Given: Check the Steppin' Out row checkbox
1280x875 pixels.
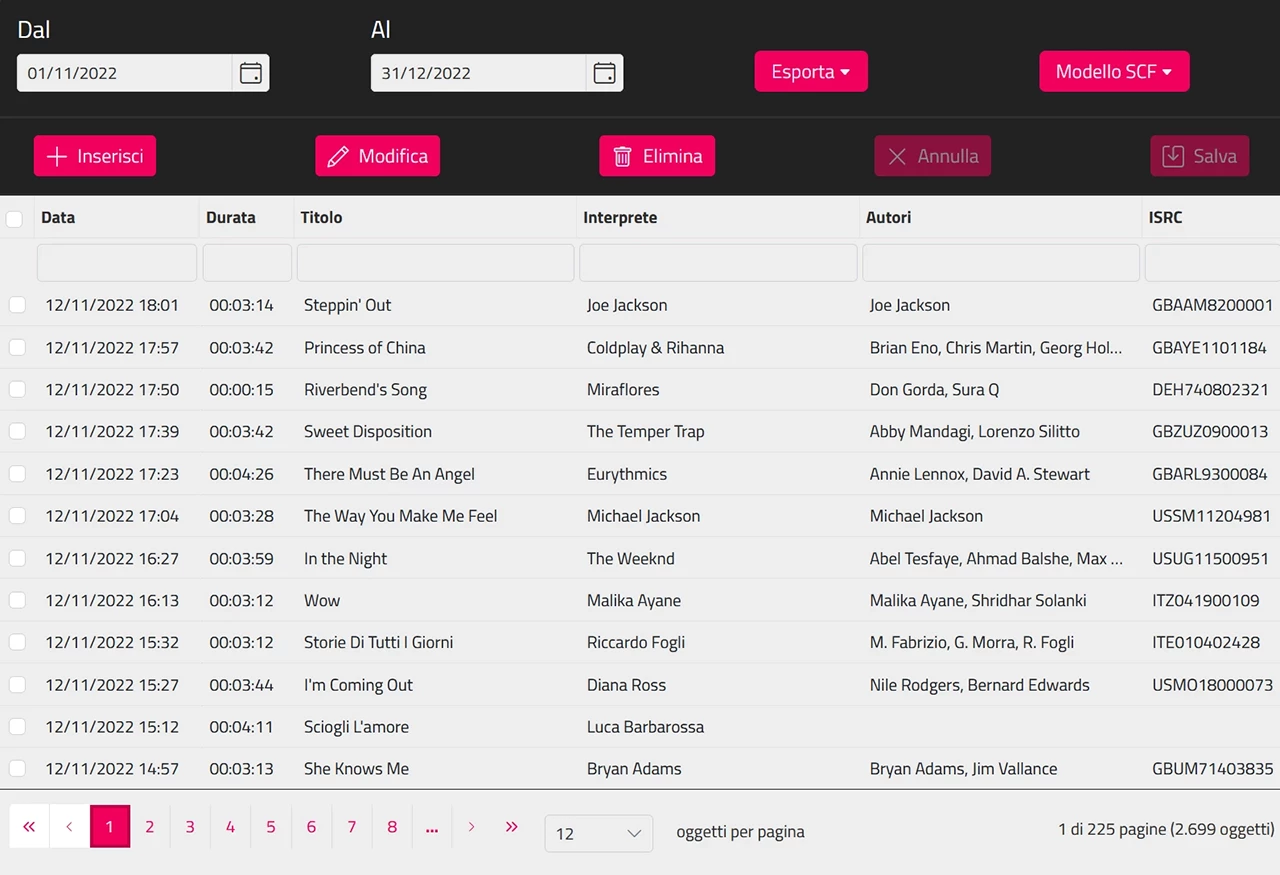Looking at the screenshot, I should [x=17, y=305].
